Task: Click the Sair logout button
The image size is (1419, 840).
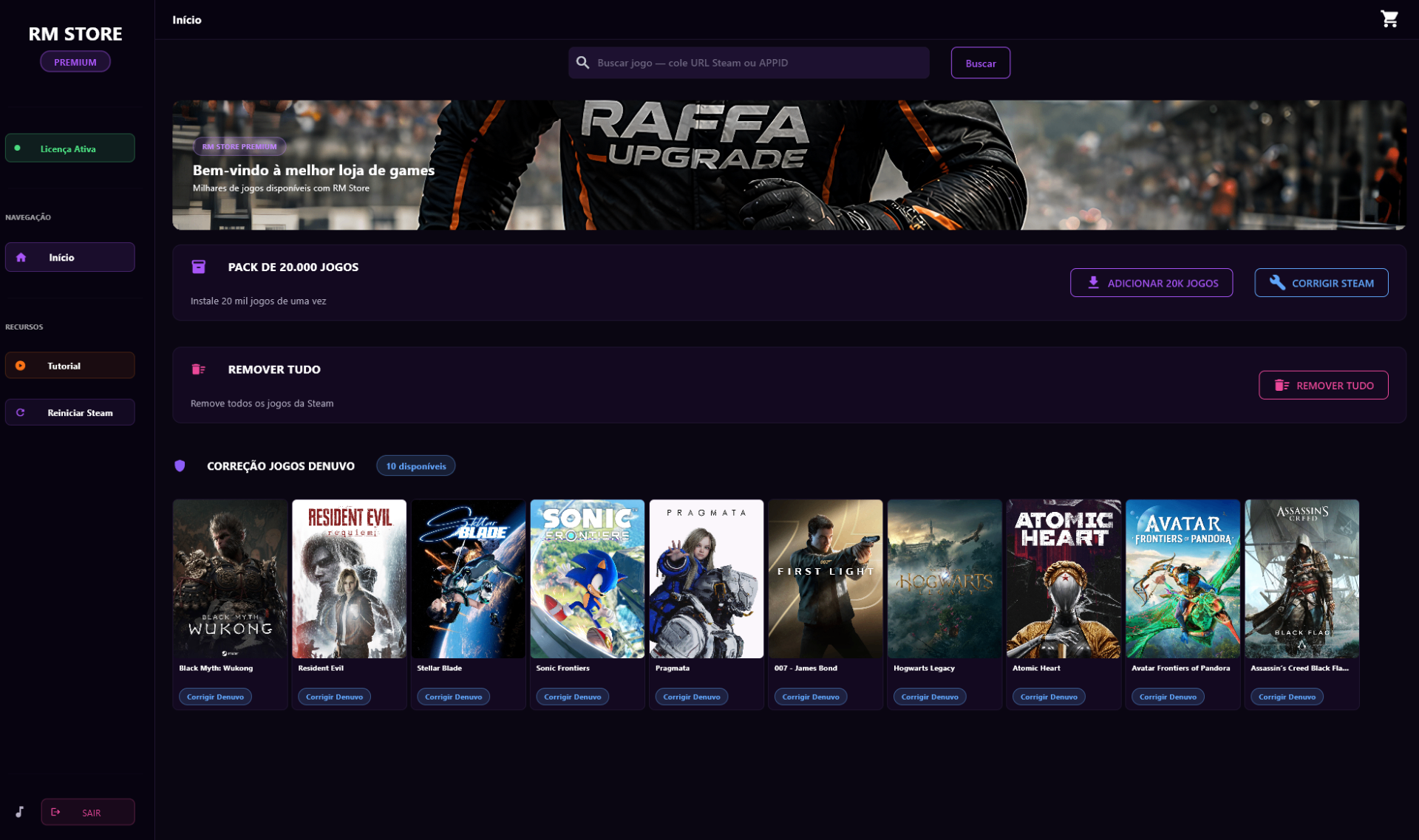Action: (88, 812)
